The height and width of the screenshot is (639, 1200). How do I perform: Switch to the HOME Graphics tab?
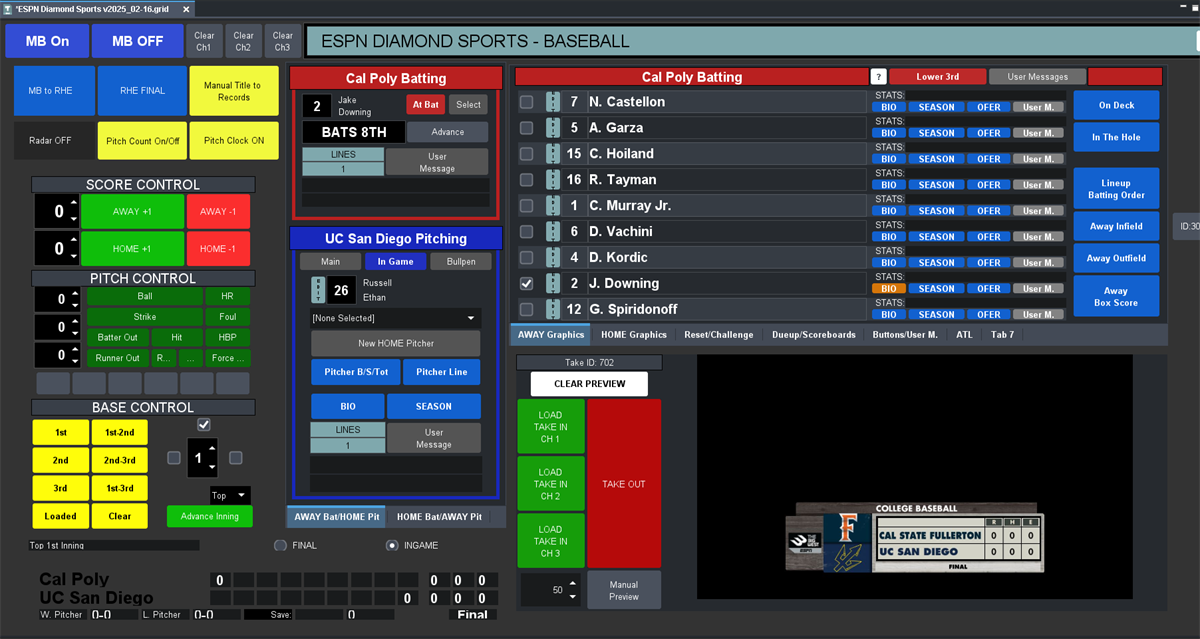(x=634, y=334)
